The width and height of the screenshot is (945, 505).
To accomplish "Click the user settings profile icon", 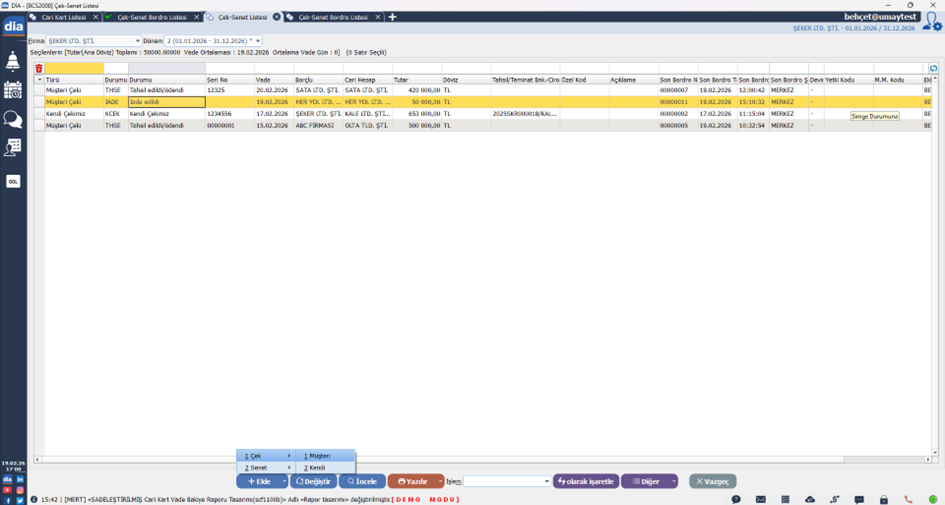I will tap(932, 22).
